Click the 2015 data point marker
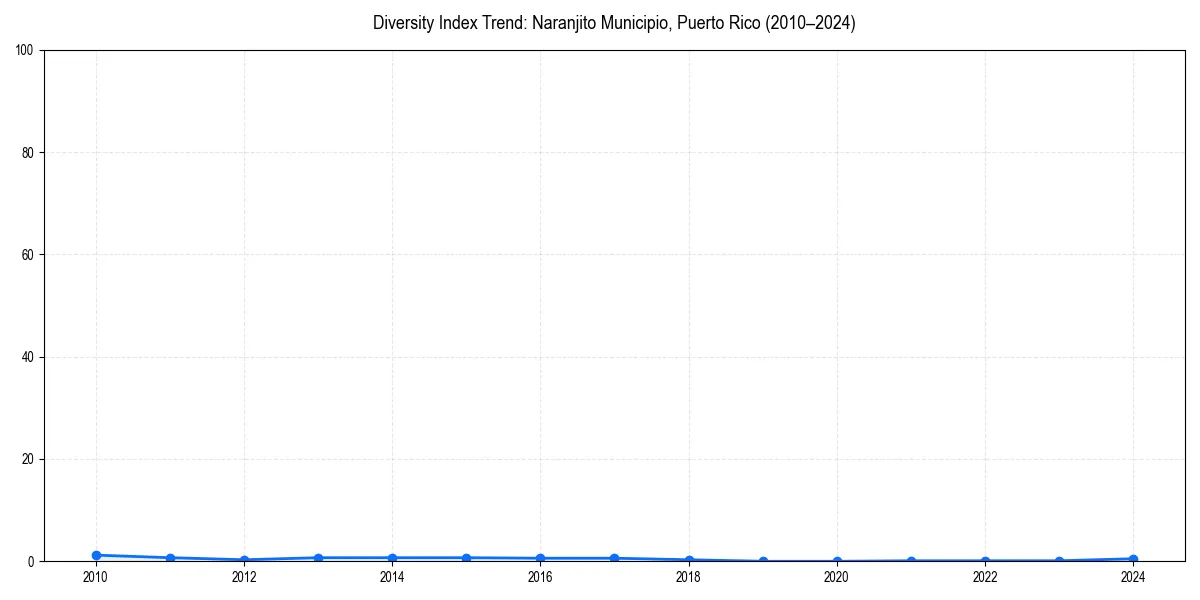Screen dimensions: 1200x600 pos(466,556)
